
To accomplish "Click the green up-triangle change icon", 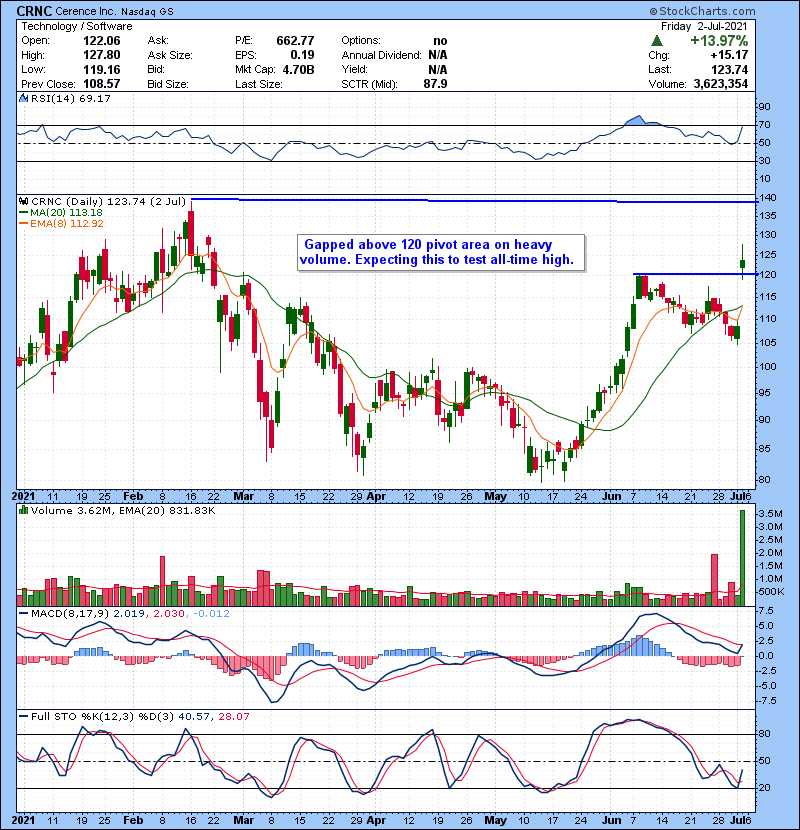I will (657, 40).
